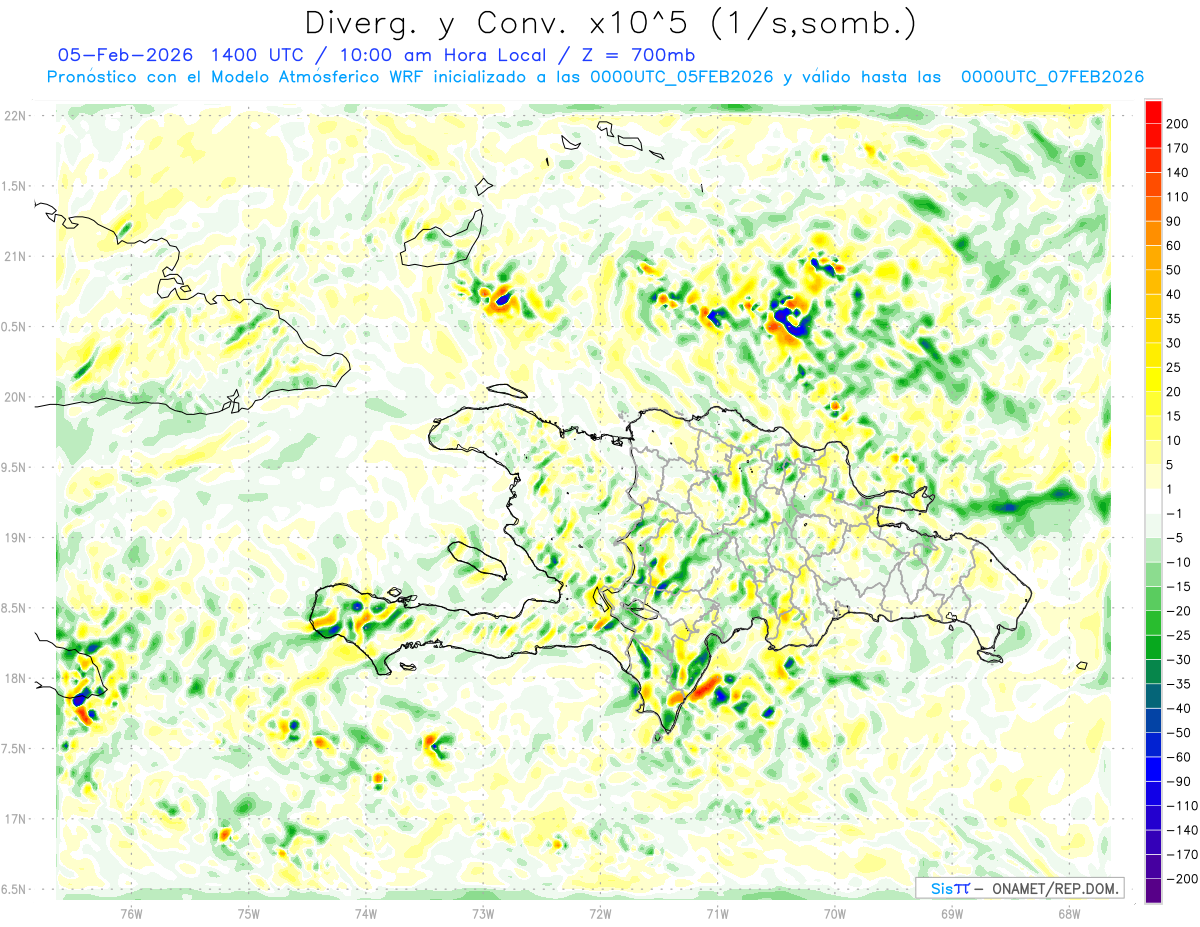Click the '6.5N' latitude label
The height and width of the screenshot is (927, 1200).
click(14, 889)
